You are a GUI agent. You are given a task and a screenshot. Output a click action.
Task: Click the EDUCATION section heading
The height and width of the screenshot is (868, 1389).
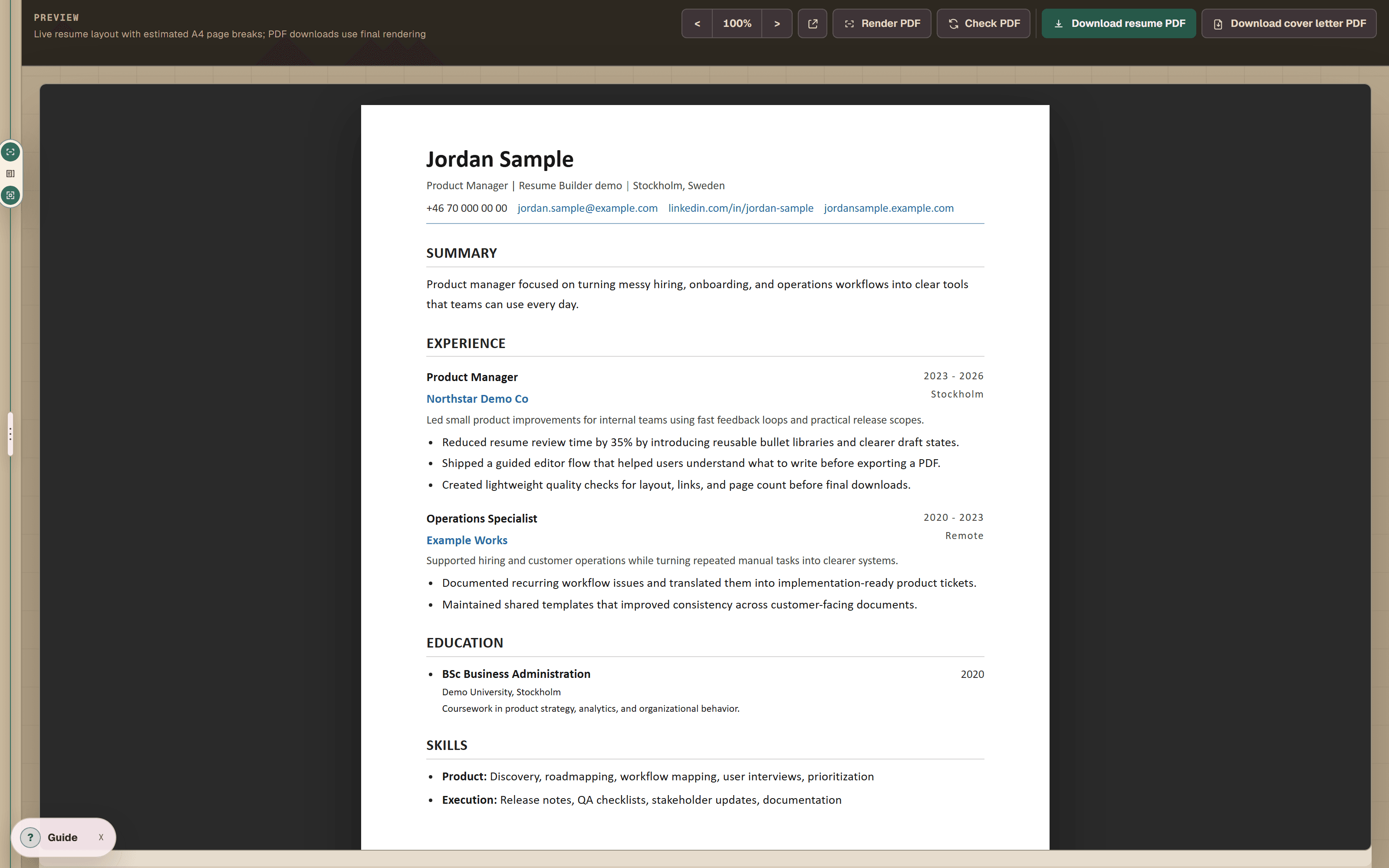[x=464, y=643]
